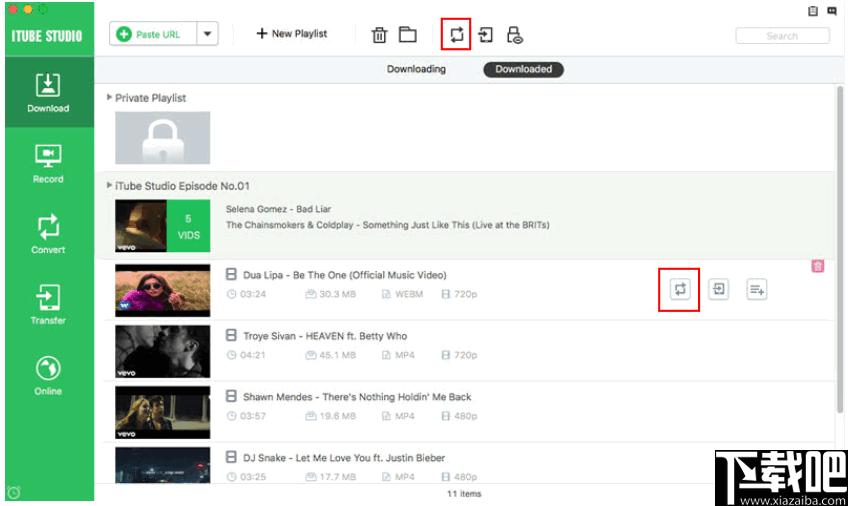Open the Online section in sidebar

(48, 375)
